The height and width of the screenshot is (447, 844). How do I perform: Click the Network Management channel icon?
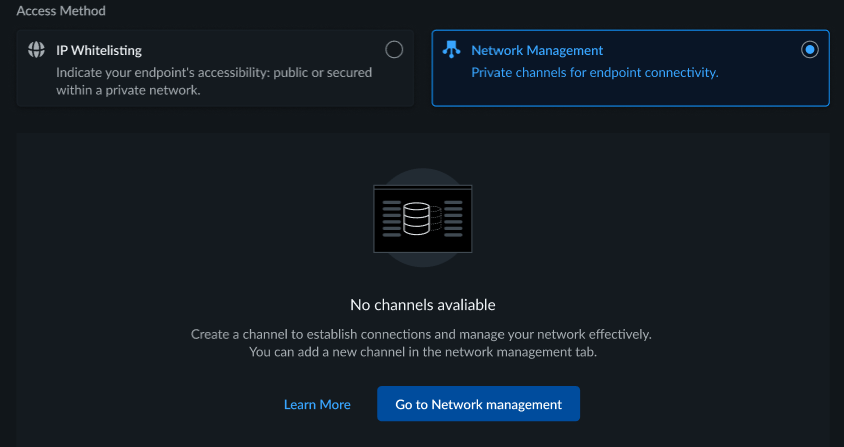coord(451,50)
